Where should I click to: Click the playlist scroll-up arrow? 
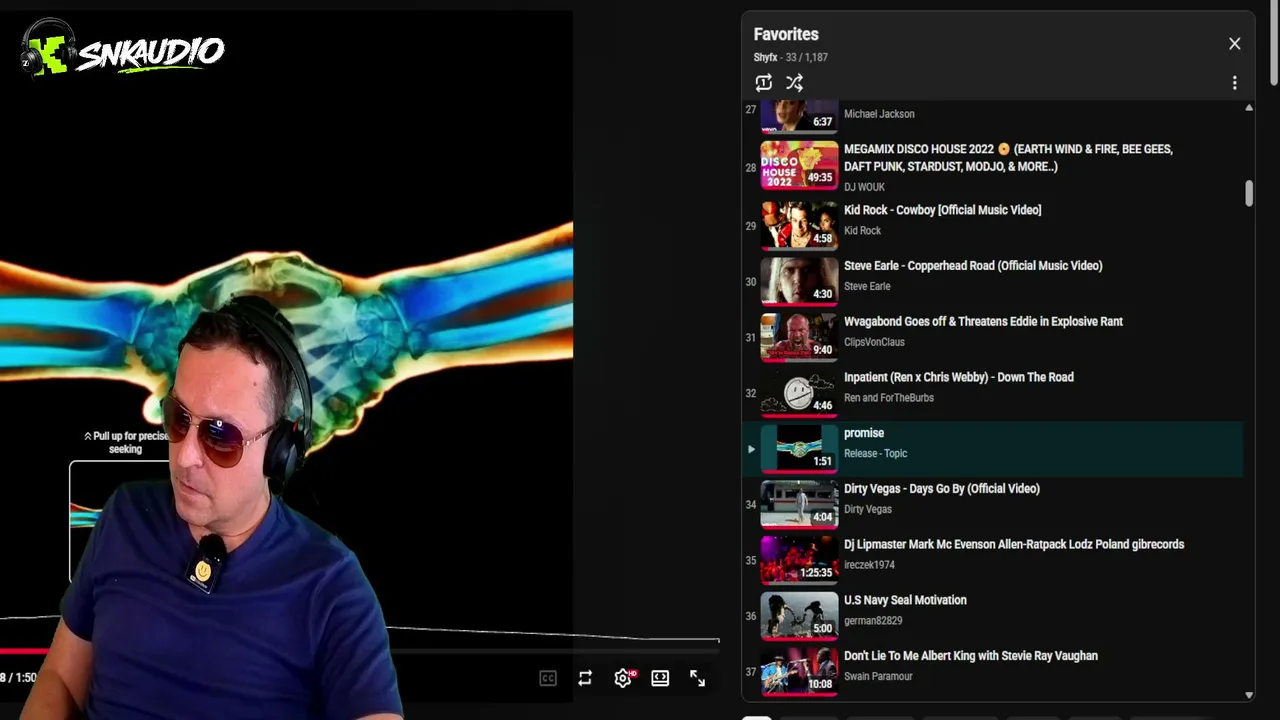click(x=1248, y=107)
